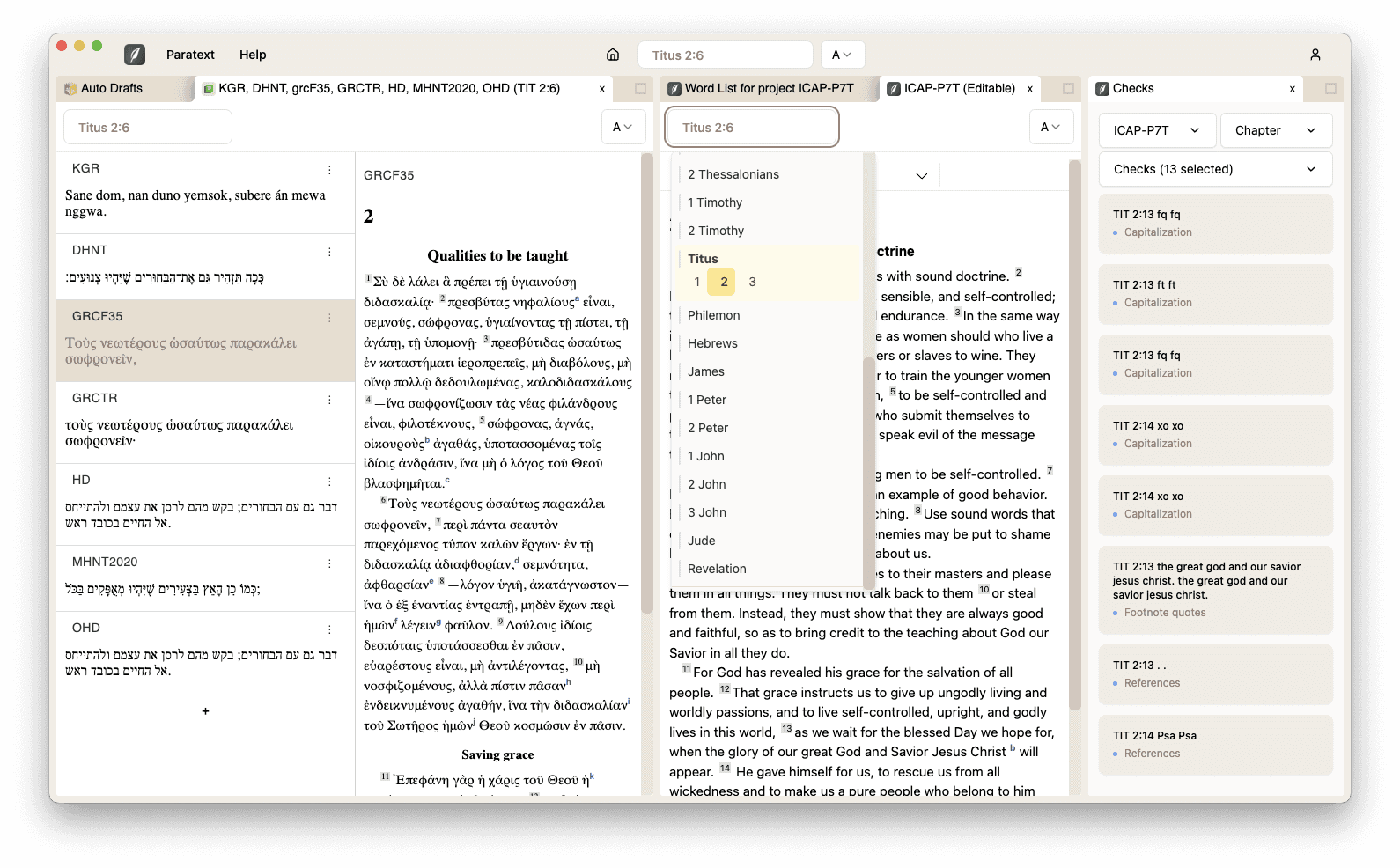
Task: Open the Help menu
Action: [x=253, y=55]
